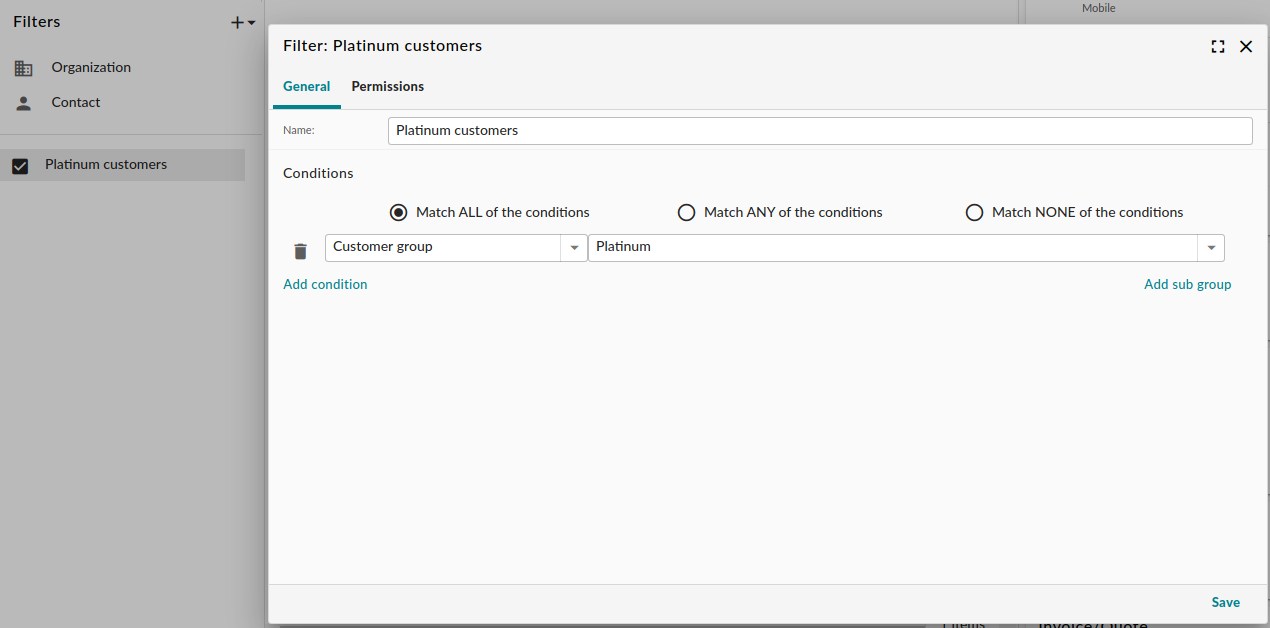Click the Conditions heading
The height and width of the screenshot is (628, 1270).
pos(318,174)
